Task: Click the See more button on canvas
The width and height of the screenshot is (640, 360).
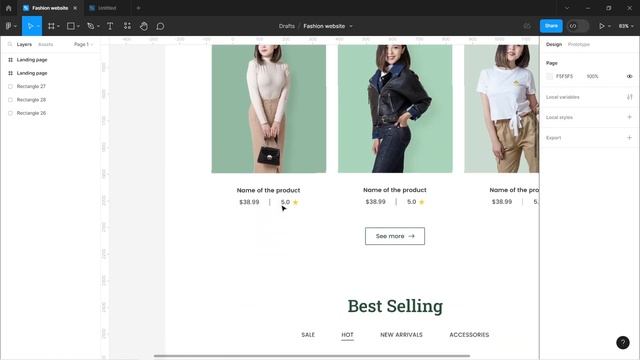Action: (x=395, y=236)
